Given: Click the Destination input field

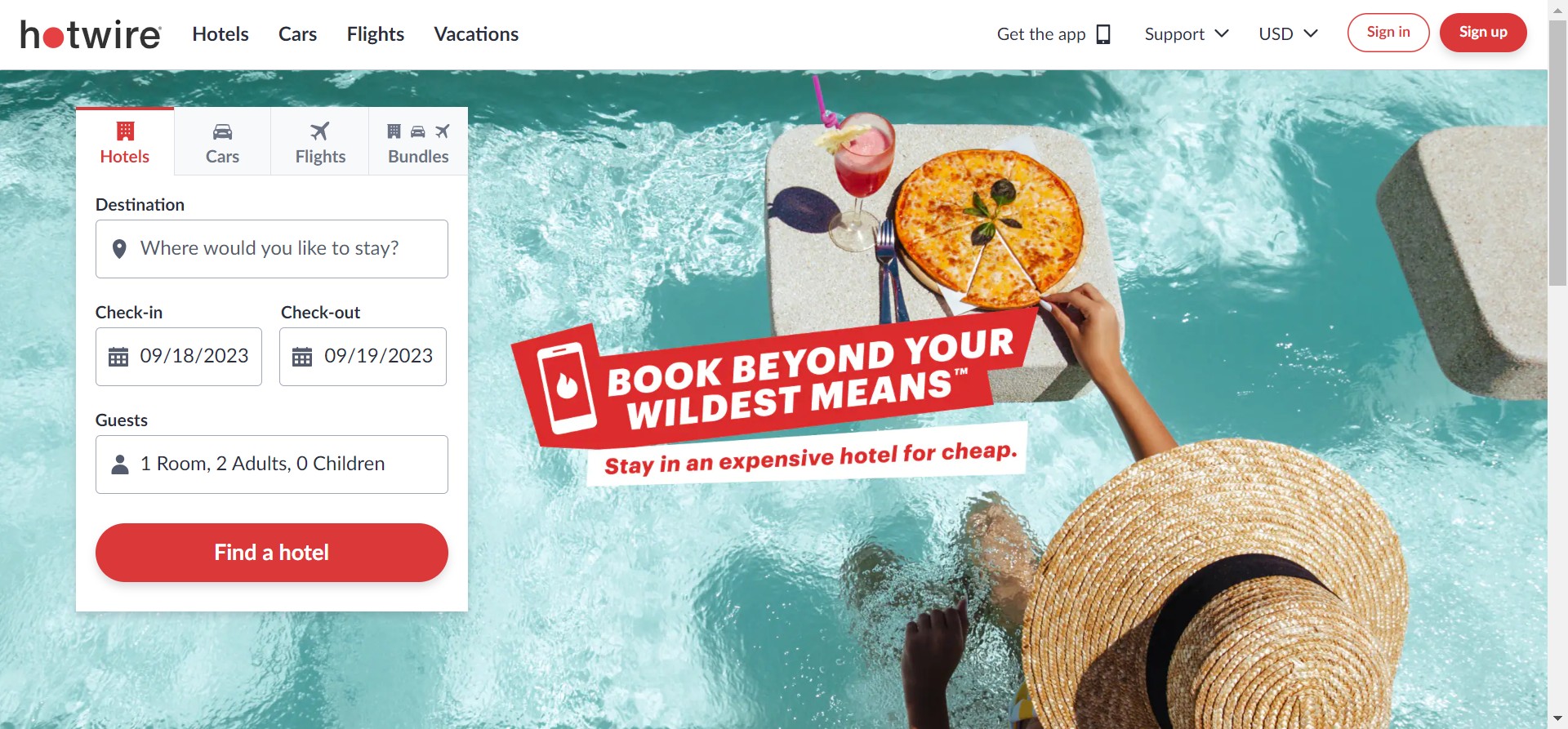Looking at the screenshot, I should pyautogui.click(x=272, y=249).
